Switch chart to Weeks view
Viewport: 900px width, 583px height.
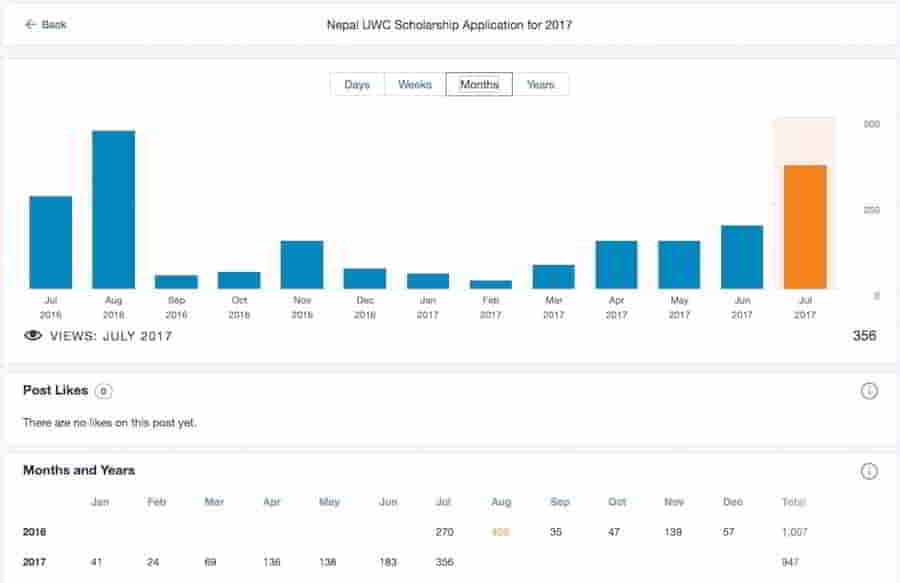tap(415, 84)
